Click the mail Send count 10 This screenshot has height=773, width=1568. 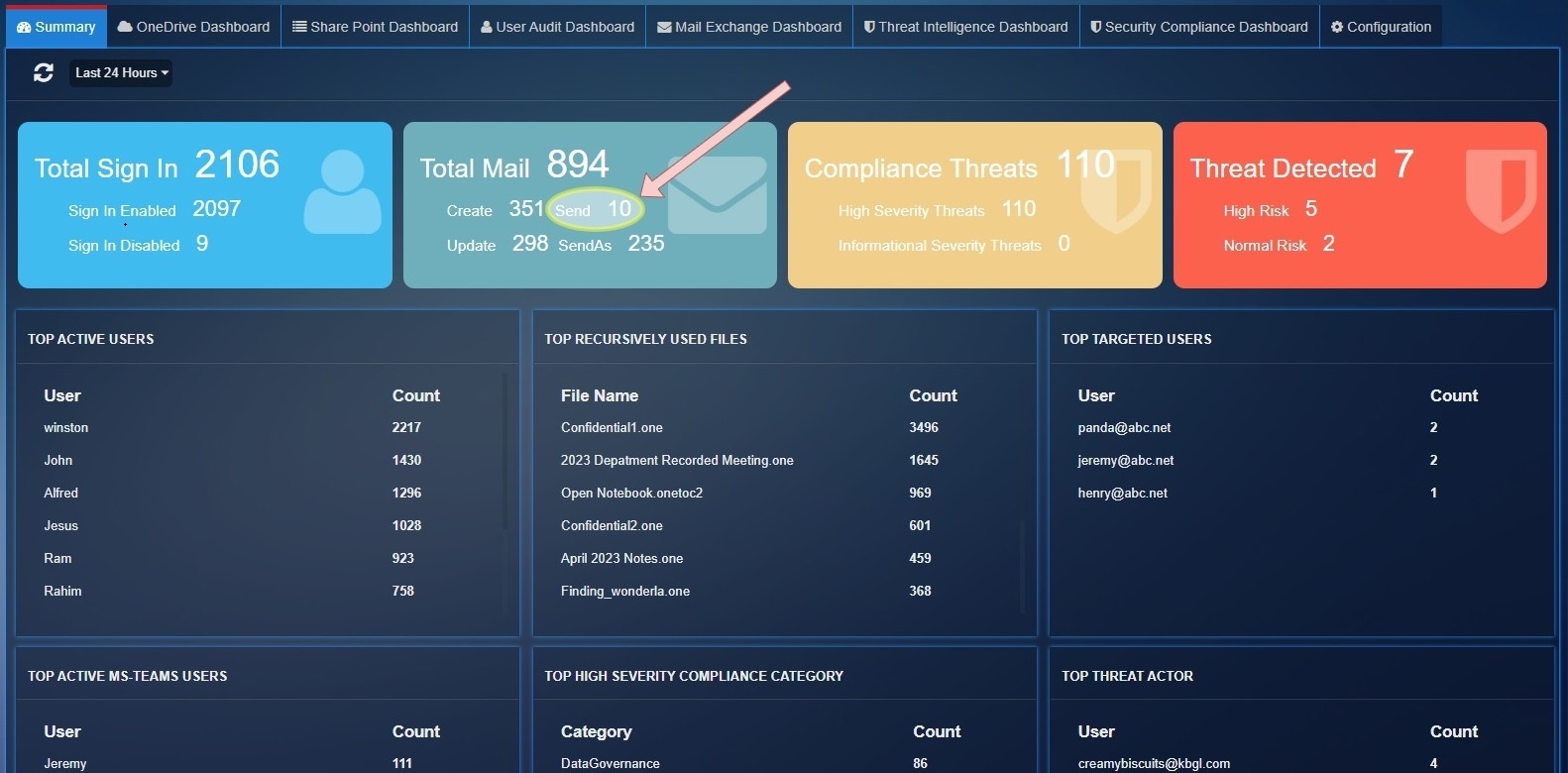point(619,209)
